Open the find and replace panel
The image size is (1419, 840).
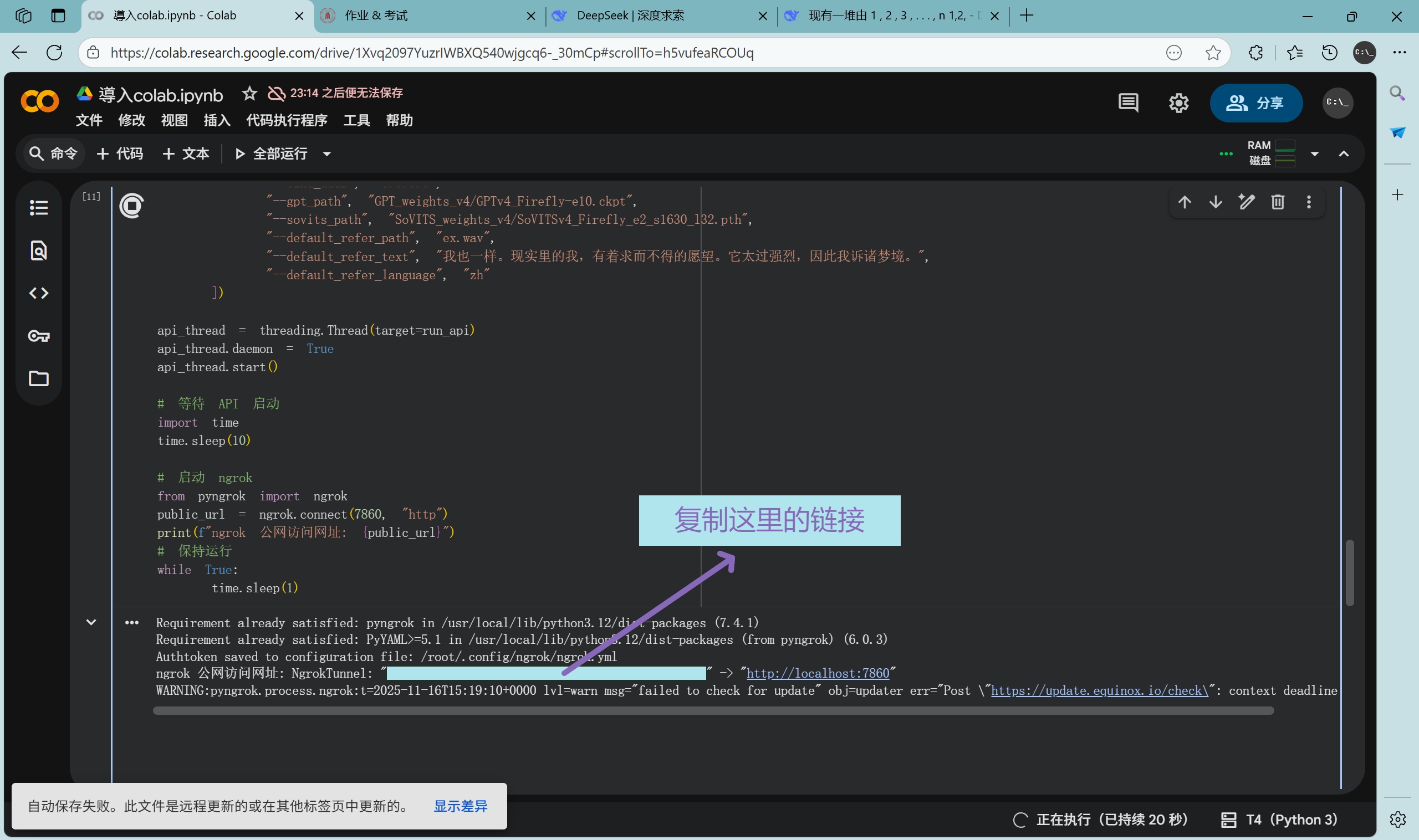tap(38, 250)
